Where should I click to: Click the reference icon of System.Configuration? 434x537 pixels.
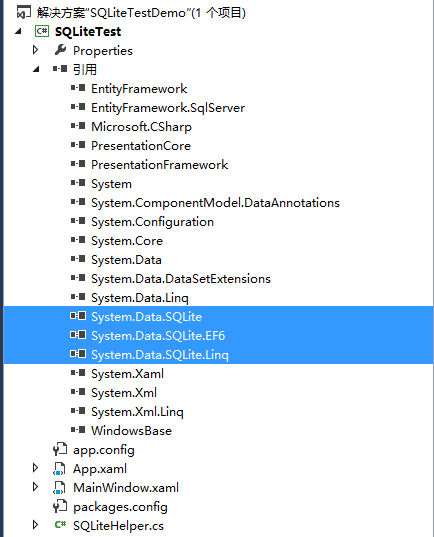coord(78,221)
